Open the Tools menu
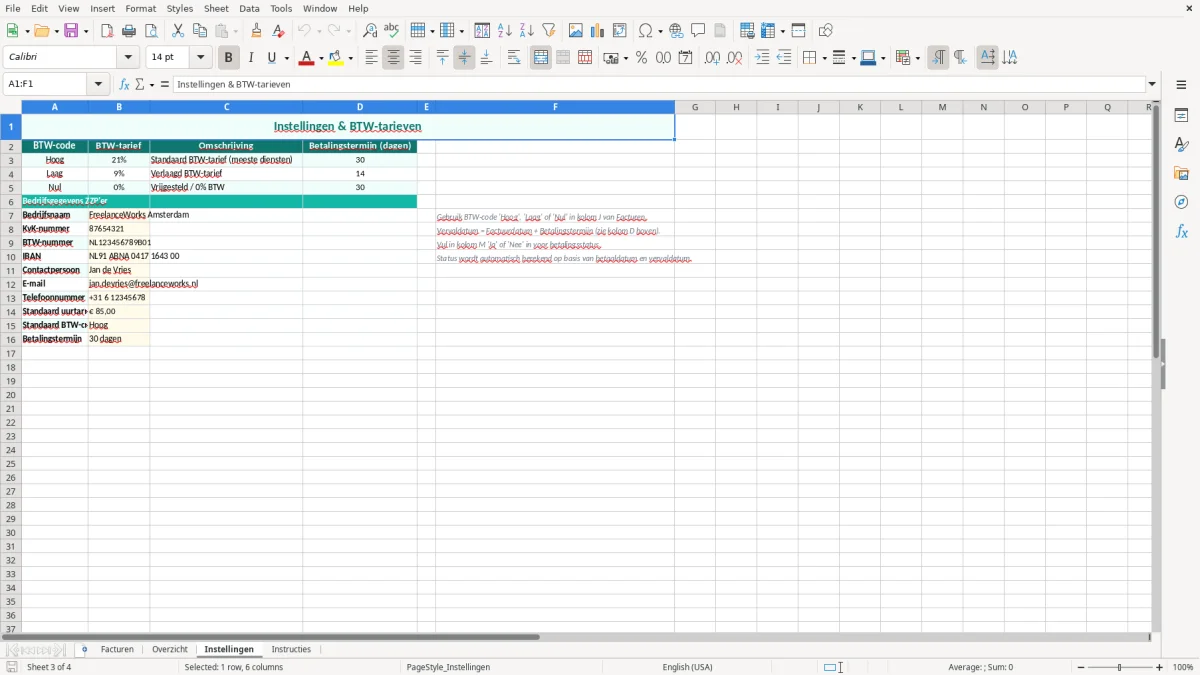The width and height of the screenshot is (1200, 675). coord(281,8)
